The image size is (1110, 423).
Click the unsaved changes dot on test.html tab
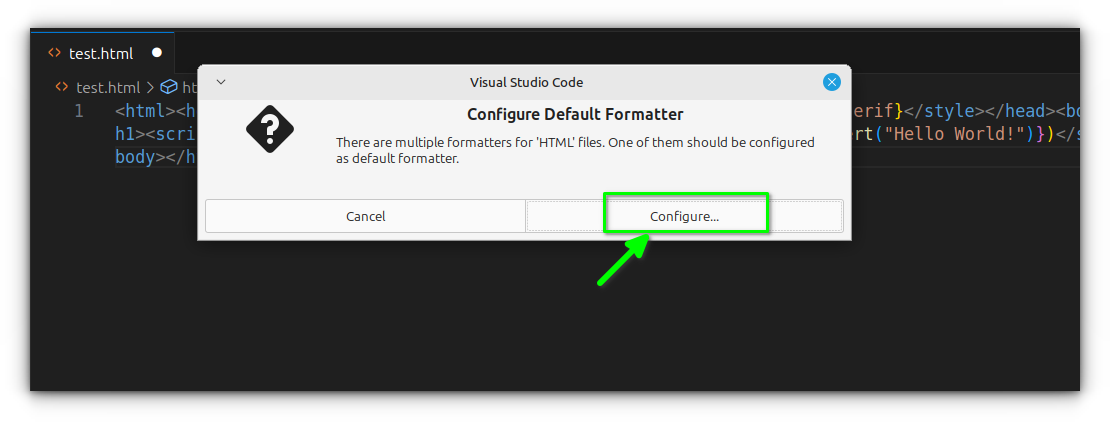click(x=157, y=53)
